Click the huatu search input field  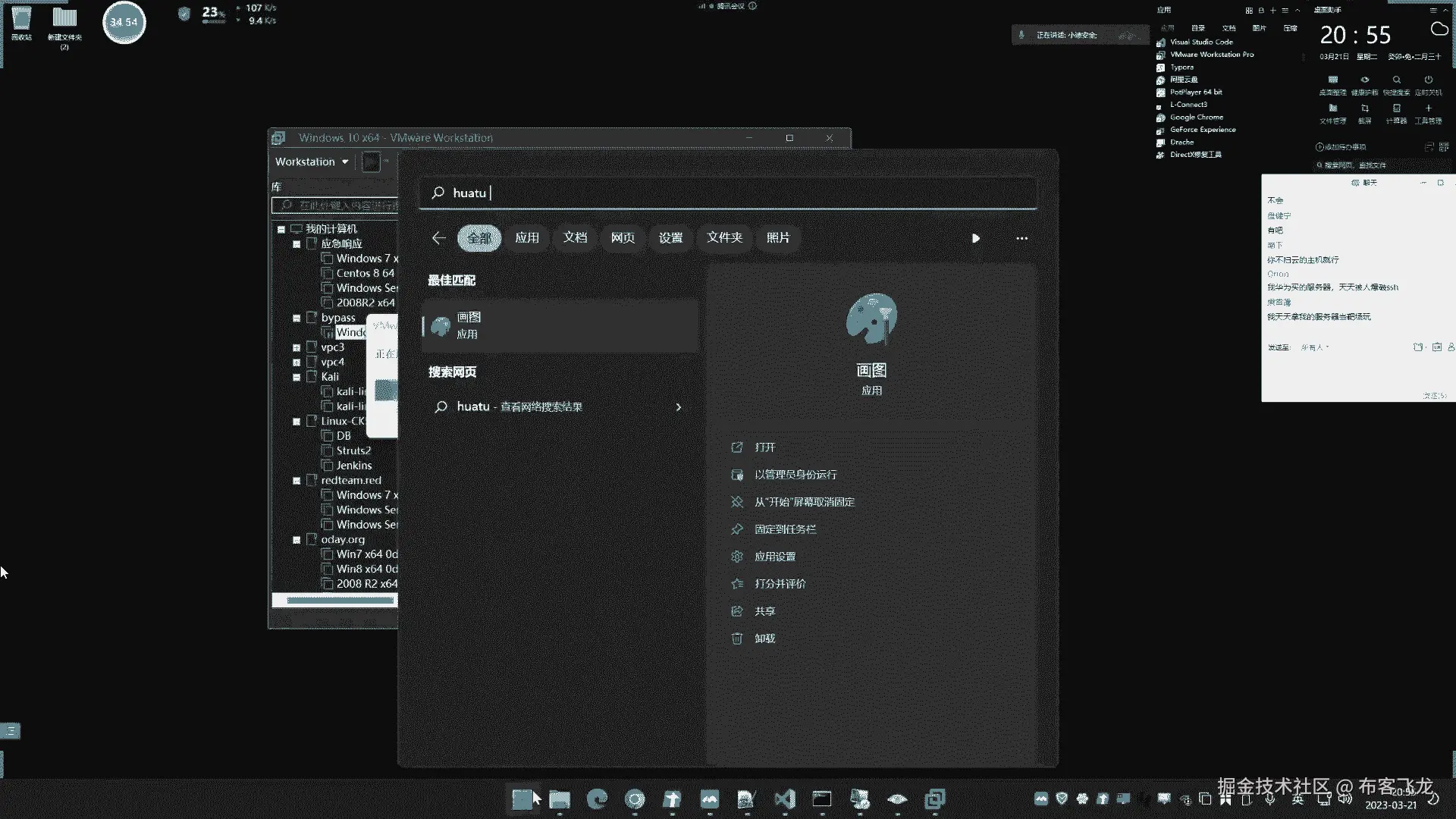pos(728,193)
